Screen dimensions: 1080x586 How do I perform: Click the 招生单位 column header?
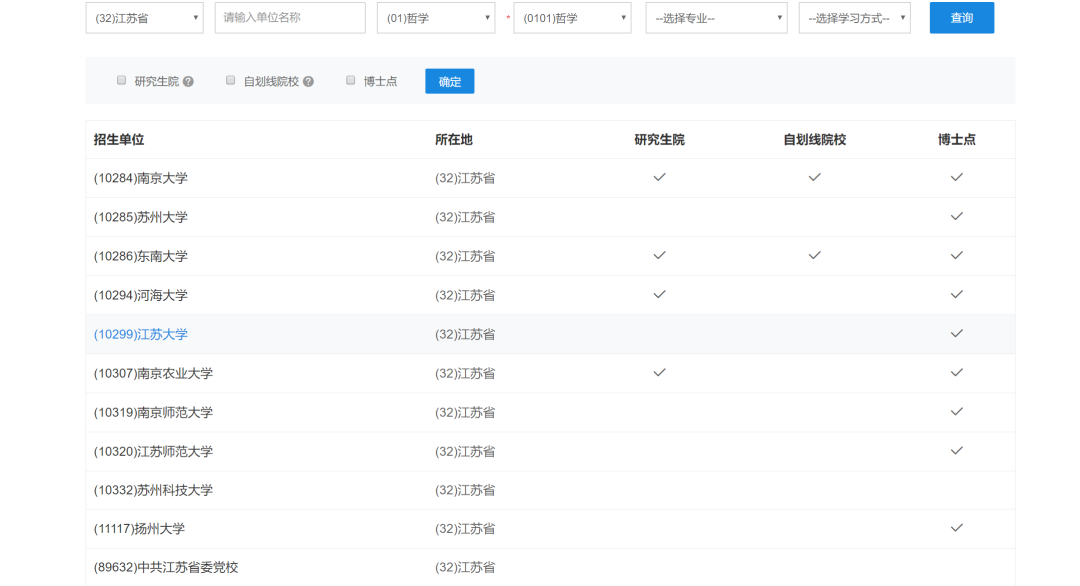pyautogui.click(x=118, y=140)
